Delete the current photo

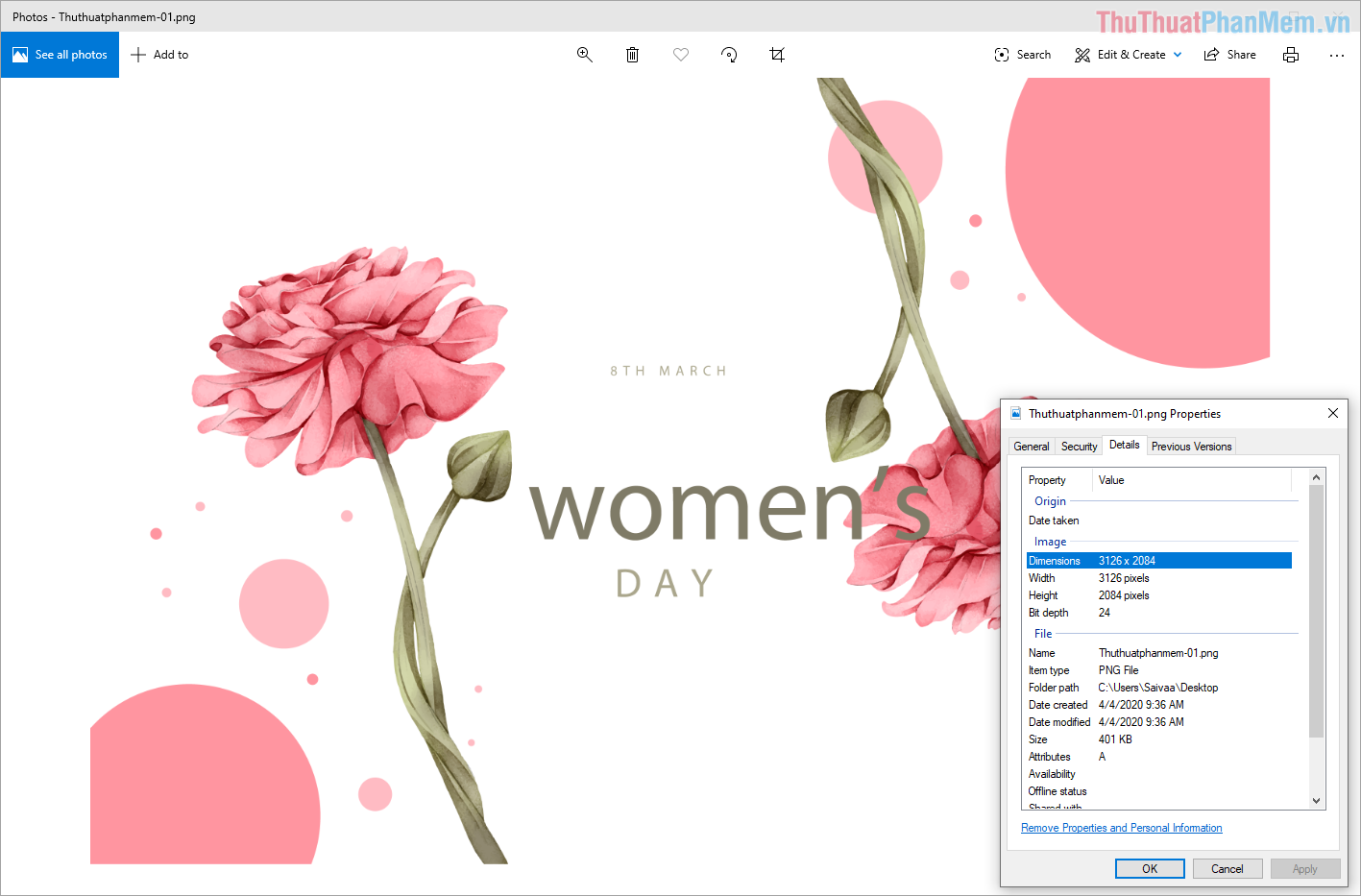click(632, 55)
